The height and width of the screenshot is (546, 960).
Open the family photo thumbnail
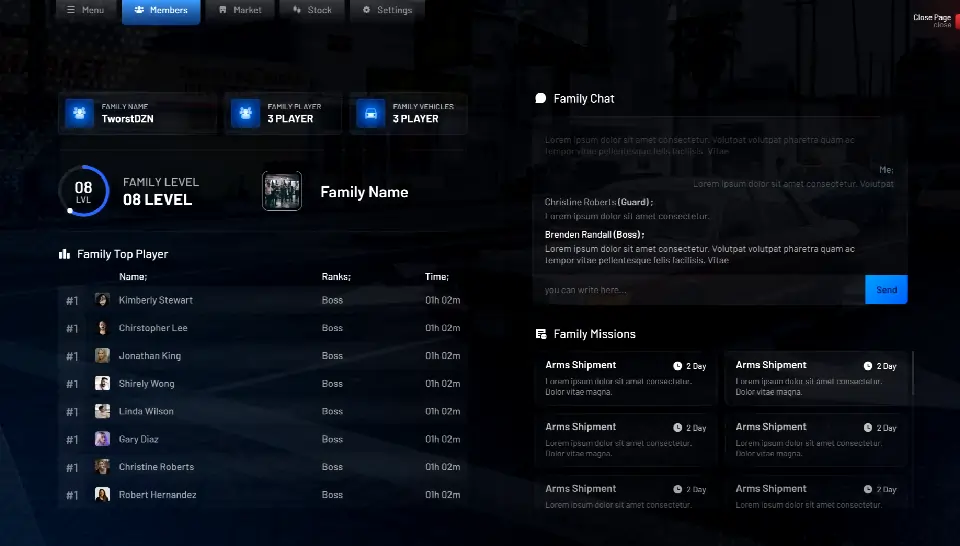(282, 191)
